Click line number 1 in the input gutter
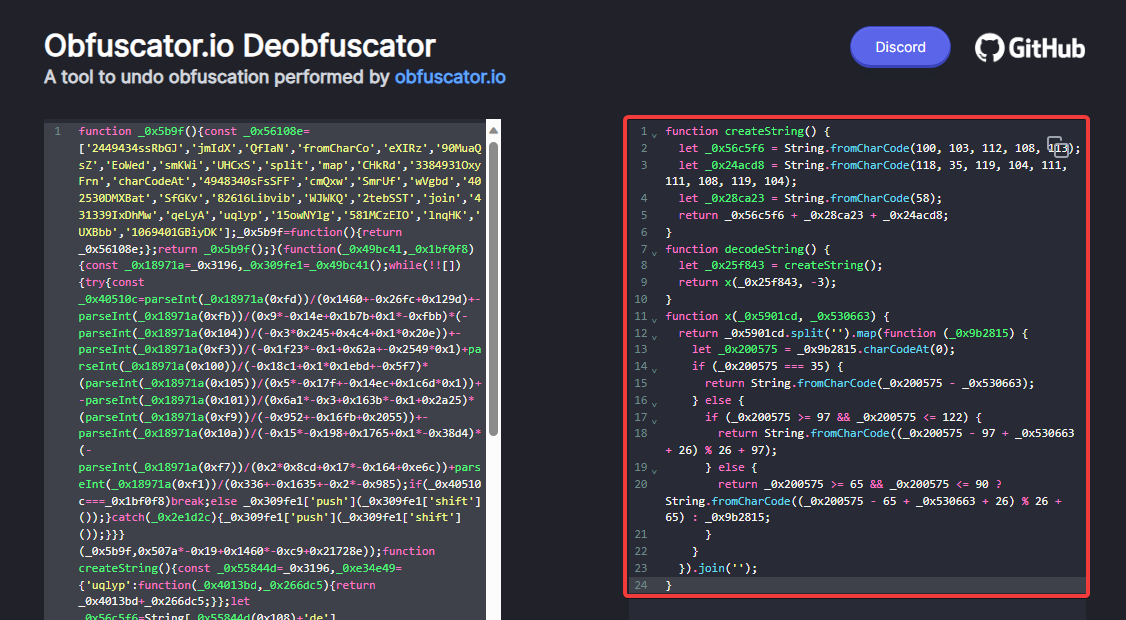1126x620 pixels. pyautogui.click(x=57, y=131)
